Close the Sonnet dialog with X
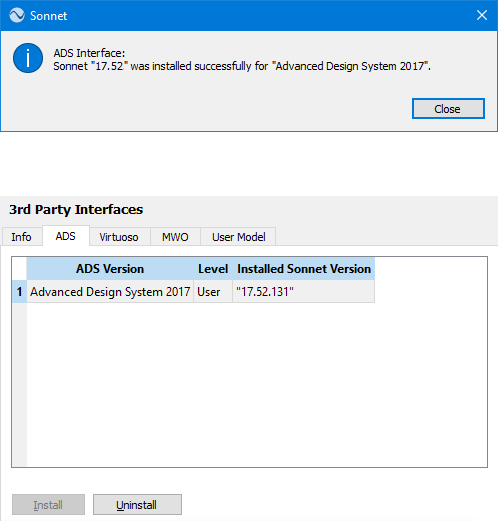This screenshot has height=521, width=498. point(482,15)
